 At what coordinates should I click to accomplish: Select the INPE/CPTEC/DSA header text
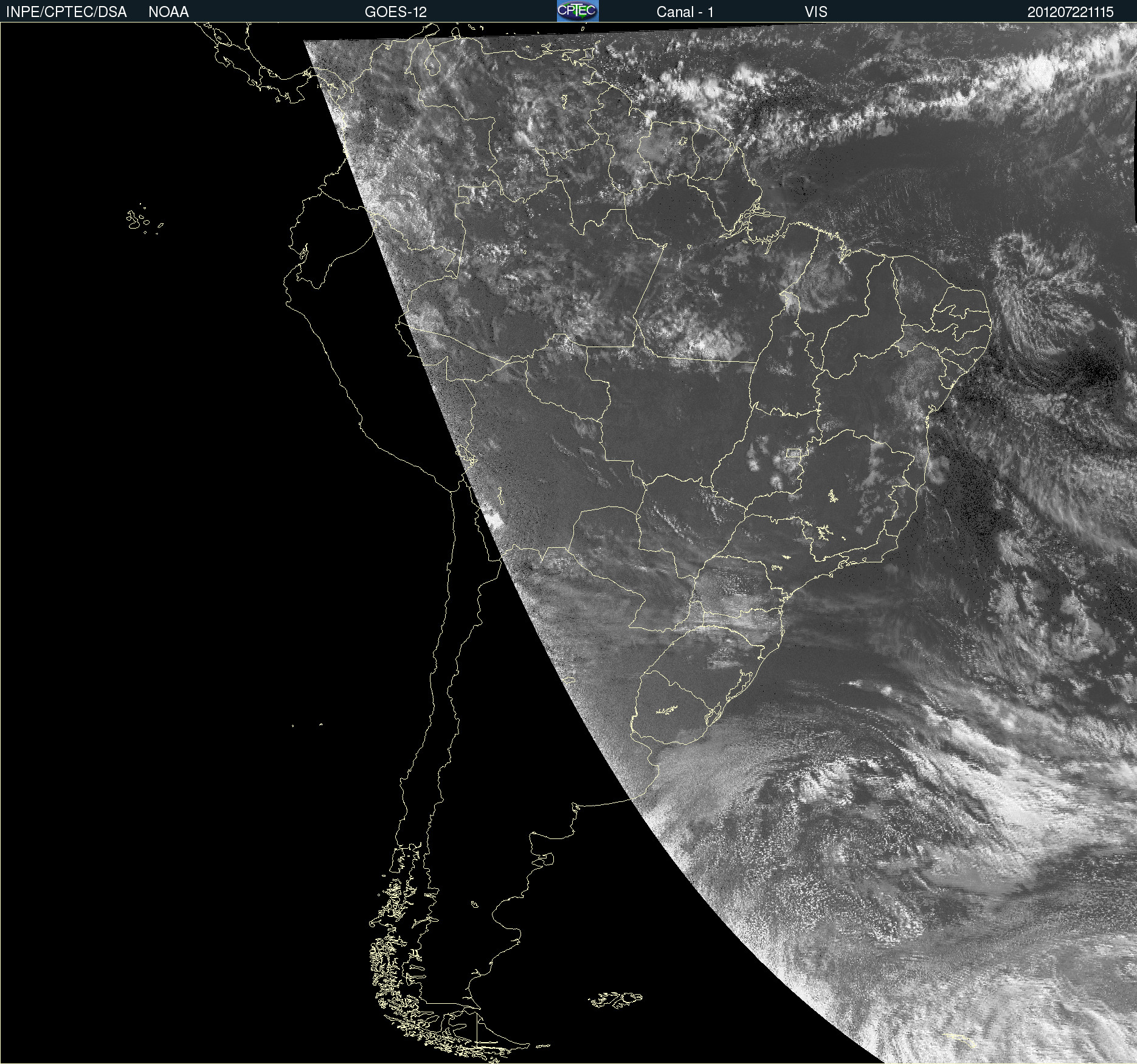(66, 12)
